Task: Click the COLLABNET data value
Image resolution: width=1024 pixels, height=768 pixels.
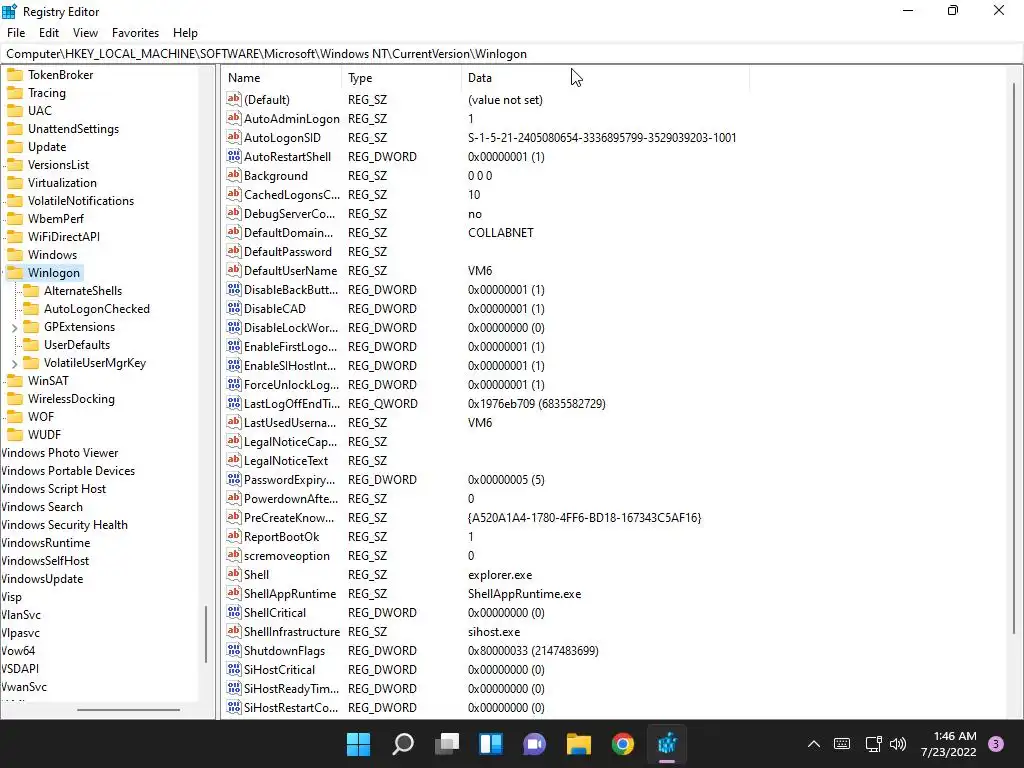Action: [x=501, y=232]
